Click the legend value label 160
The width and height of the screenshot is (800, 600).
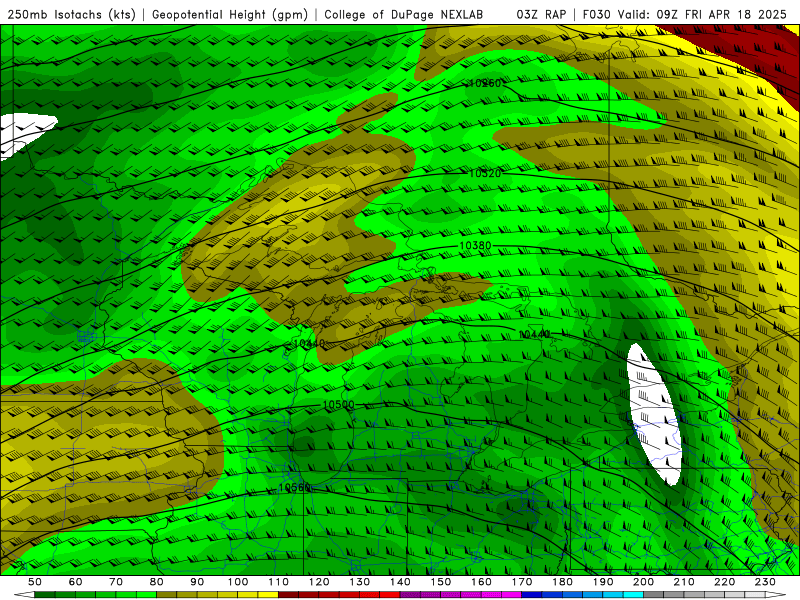(481, 582)
